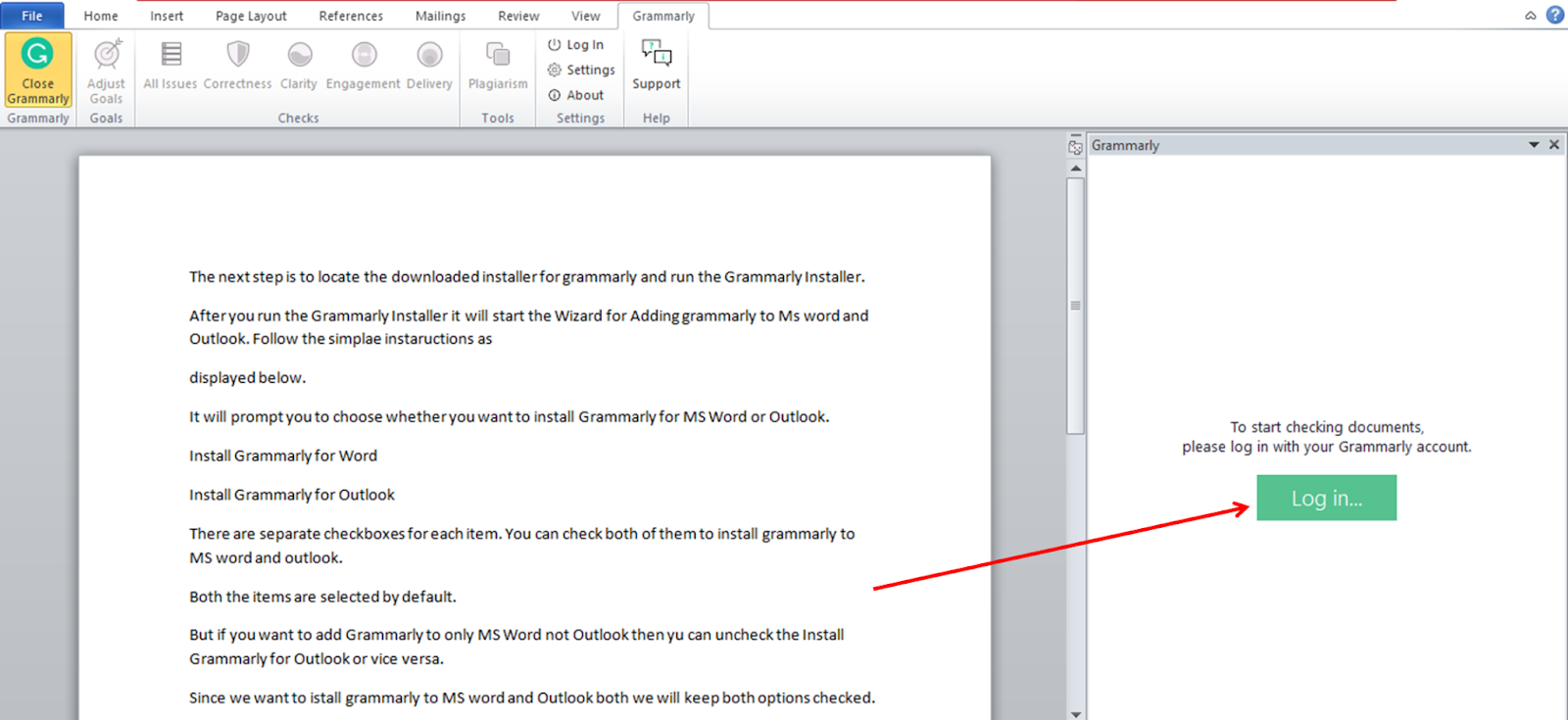Run the Plagiarism tool
1568x720 pixels.
[498, 67]
